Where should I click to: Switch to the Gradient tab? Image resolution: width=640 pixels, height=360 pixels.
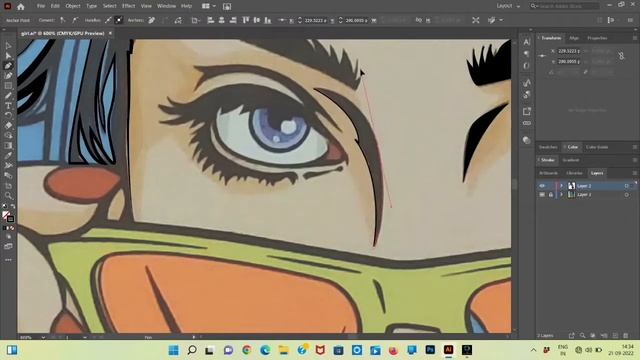click(x=571, y=160)
